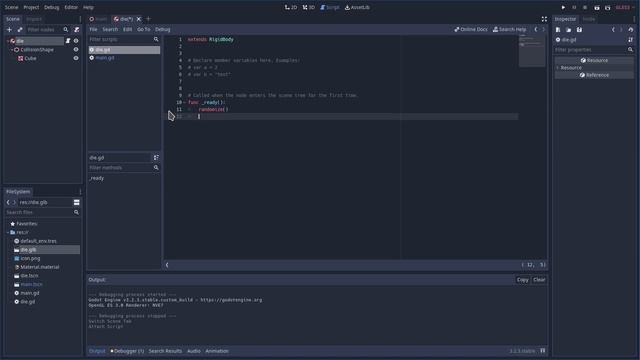
Task: Open the Debugger bottom panel
Action: [x=127, y=351]
